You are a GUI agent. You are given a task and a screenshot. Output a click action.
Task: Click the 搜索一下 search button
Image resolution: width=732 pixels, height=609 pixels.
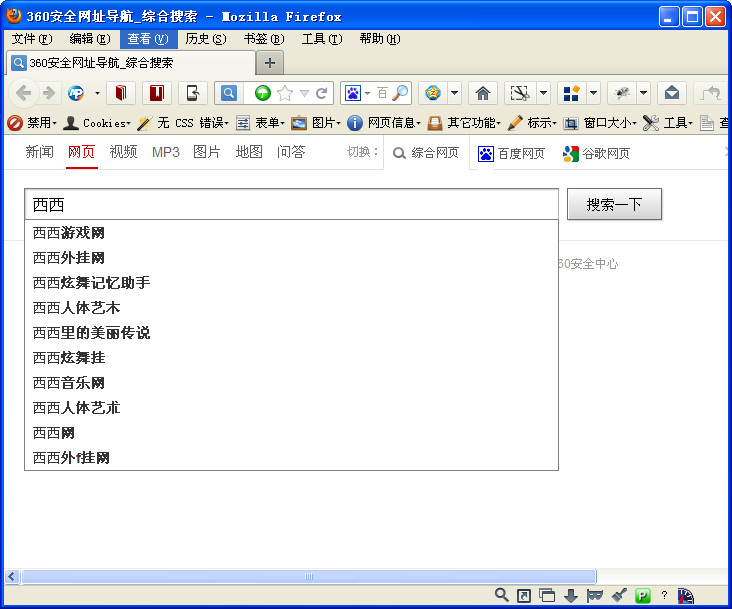click(x=614, y=204)
